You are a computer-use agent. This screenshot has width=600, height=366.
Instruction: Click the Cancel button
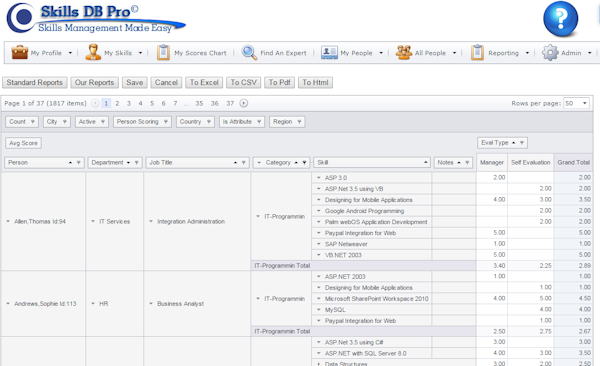pos(166,82)
